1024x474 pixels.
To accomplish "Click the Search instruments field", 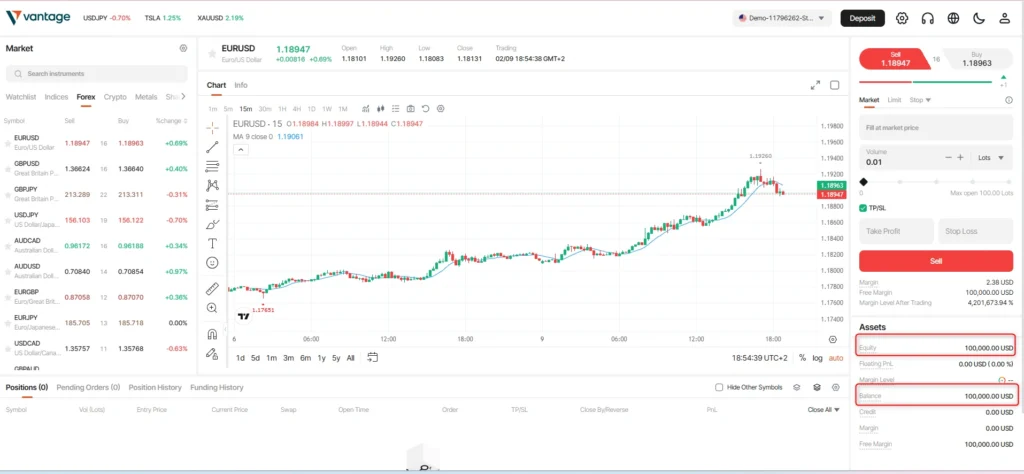I will [97, 74].
